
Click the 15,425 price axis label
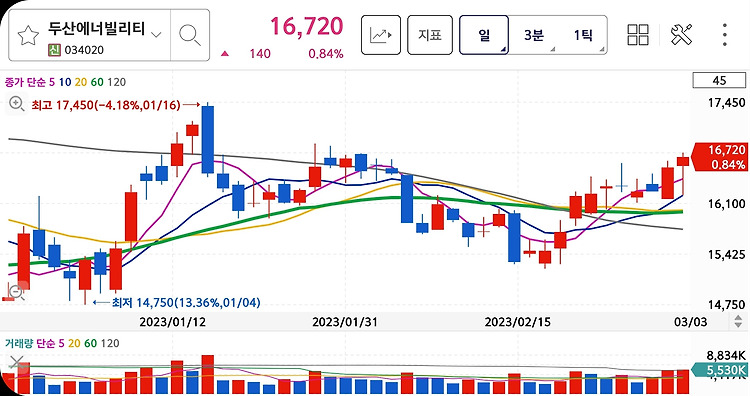pyautogui.click(x=727, y=254)
